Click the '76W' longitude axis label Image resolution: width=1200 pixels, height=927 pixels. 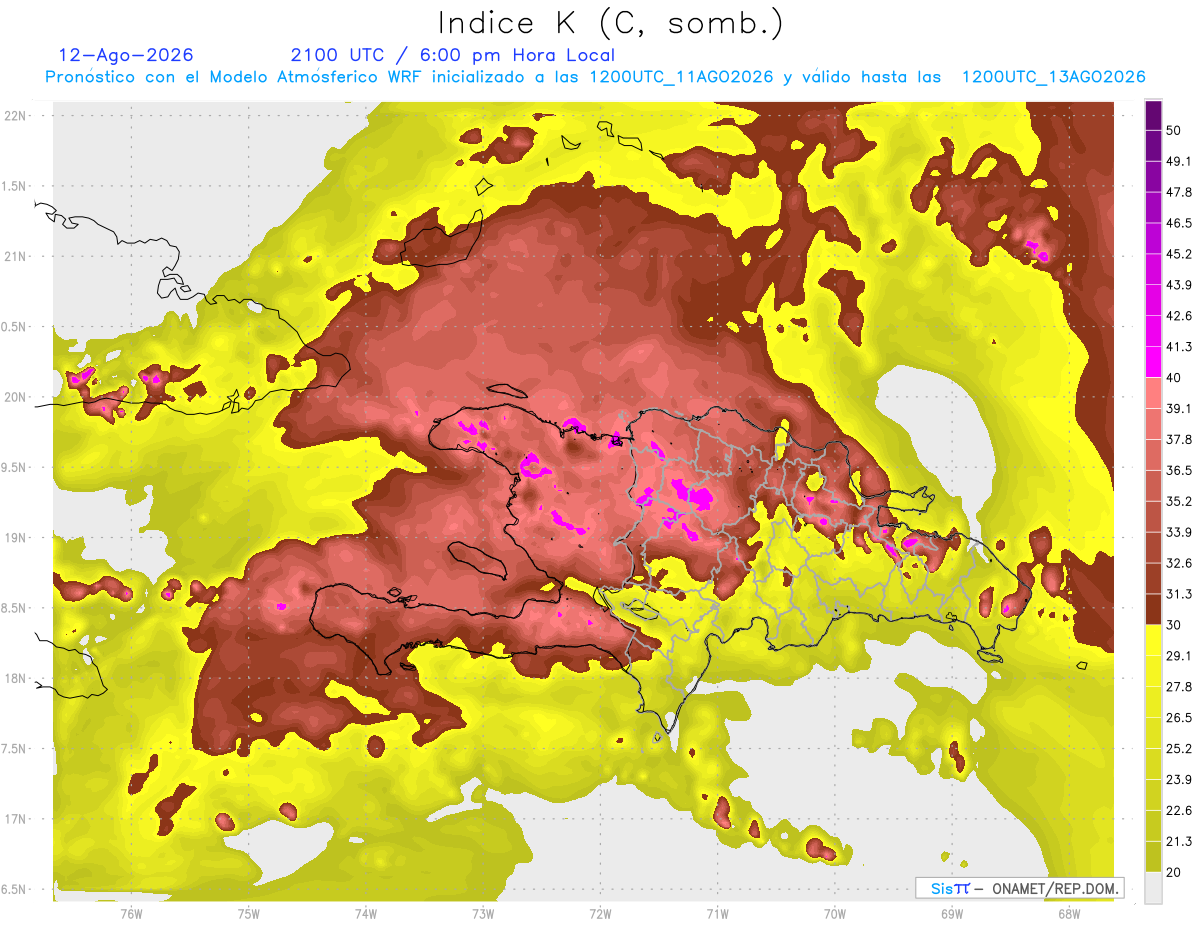click(x=131, y=913)
